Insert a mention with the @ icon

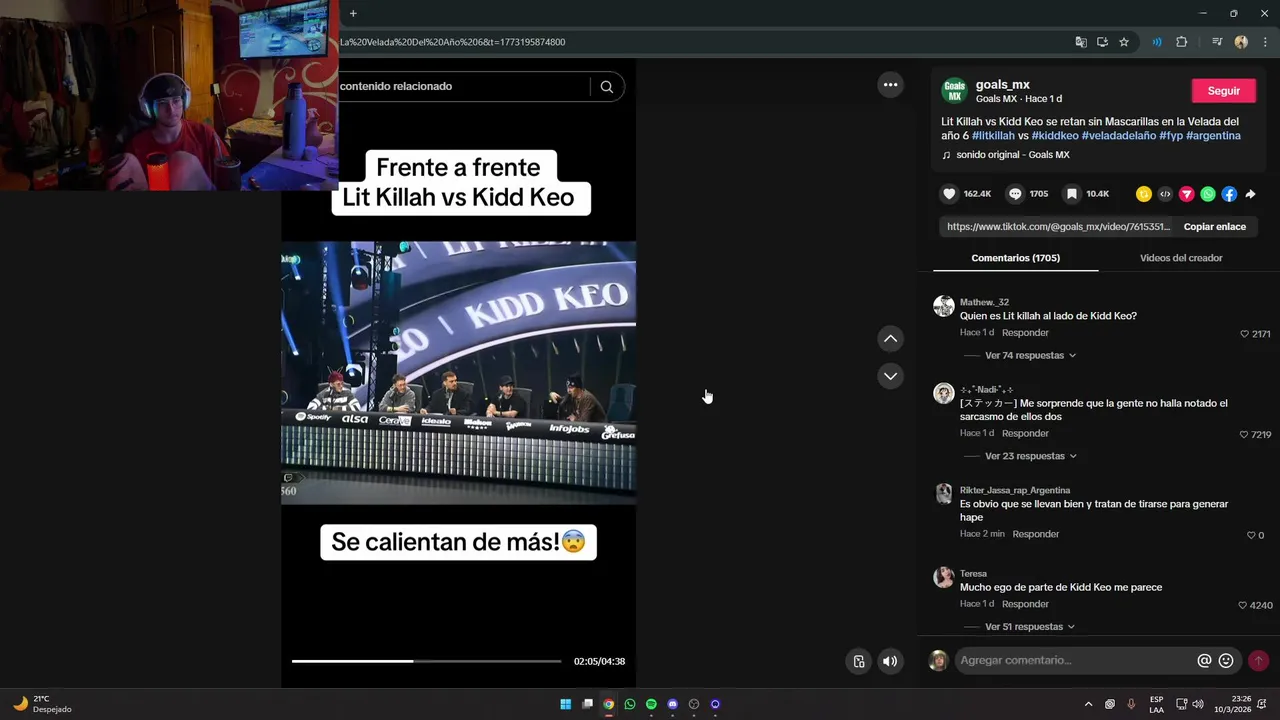(1204, 661)
